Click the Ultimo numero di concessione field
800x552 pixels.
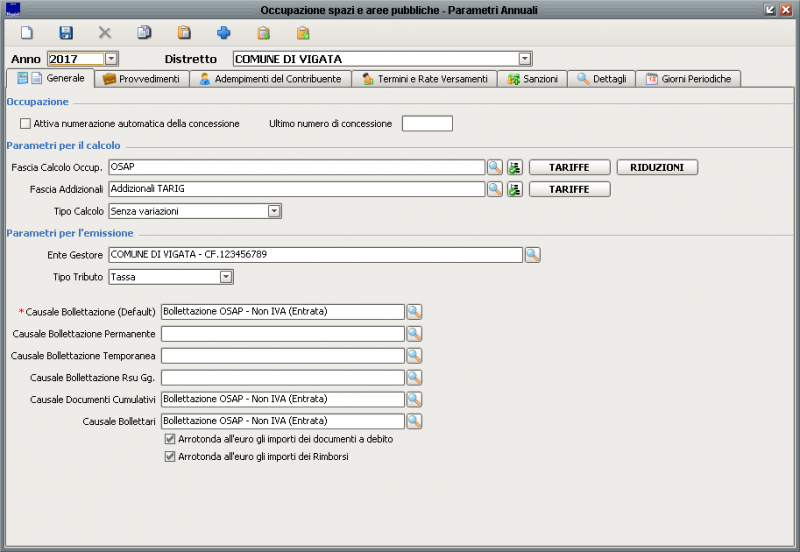427,124
